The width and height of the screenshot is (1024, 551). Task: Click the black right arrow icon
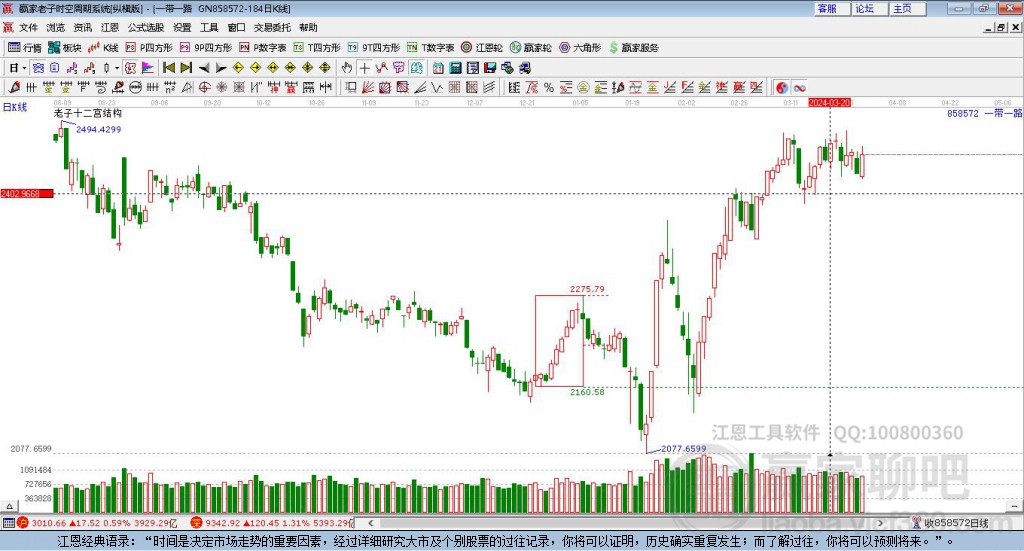[x=221, y=67]
